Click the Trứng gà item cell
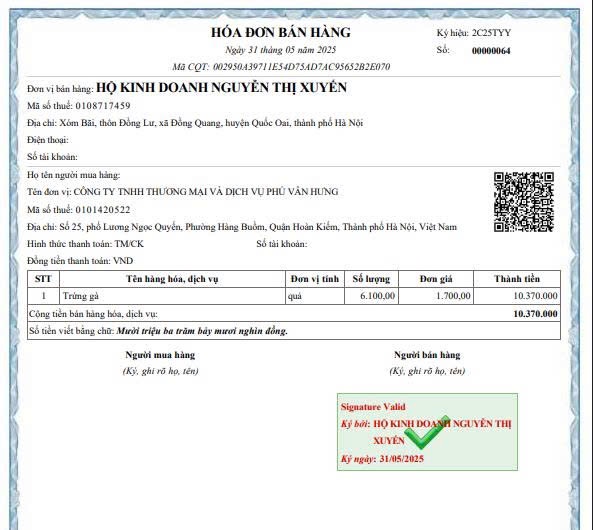This screenshot has height=530, width=593. click(x=172, y=296)
